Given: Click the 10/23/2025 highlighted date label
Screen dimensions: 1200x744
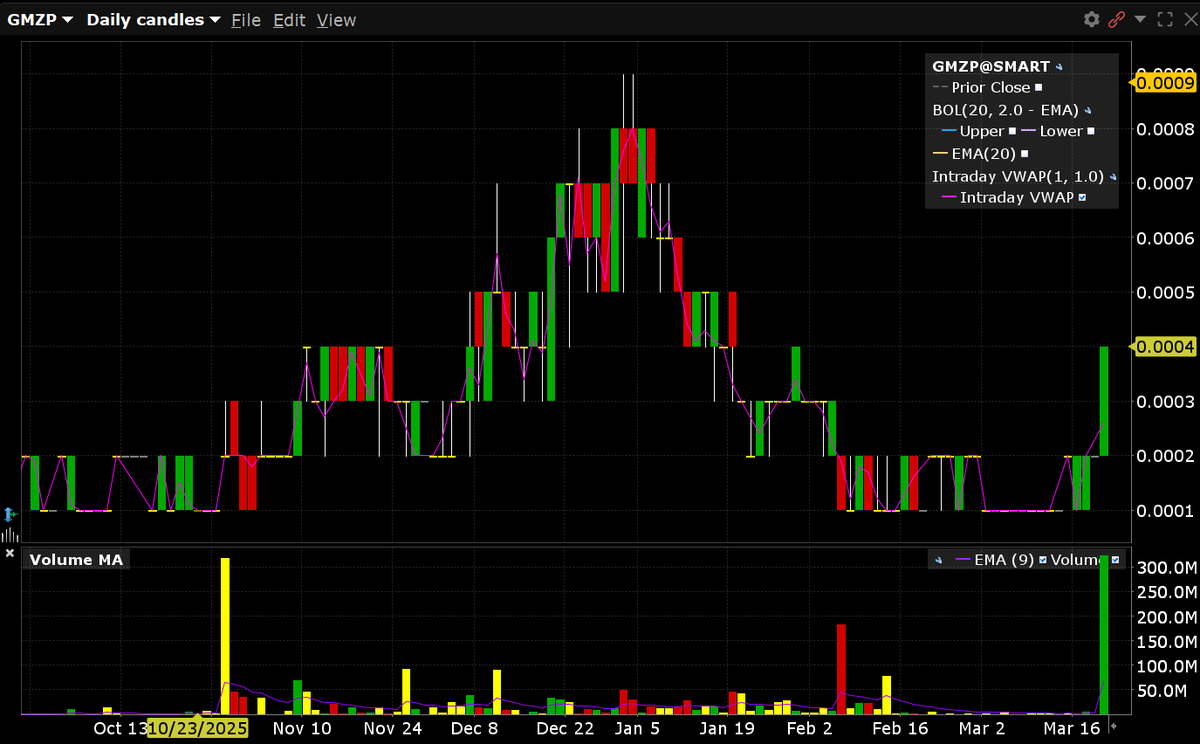Looking at the screenshot, I should (x=198, y=728).
